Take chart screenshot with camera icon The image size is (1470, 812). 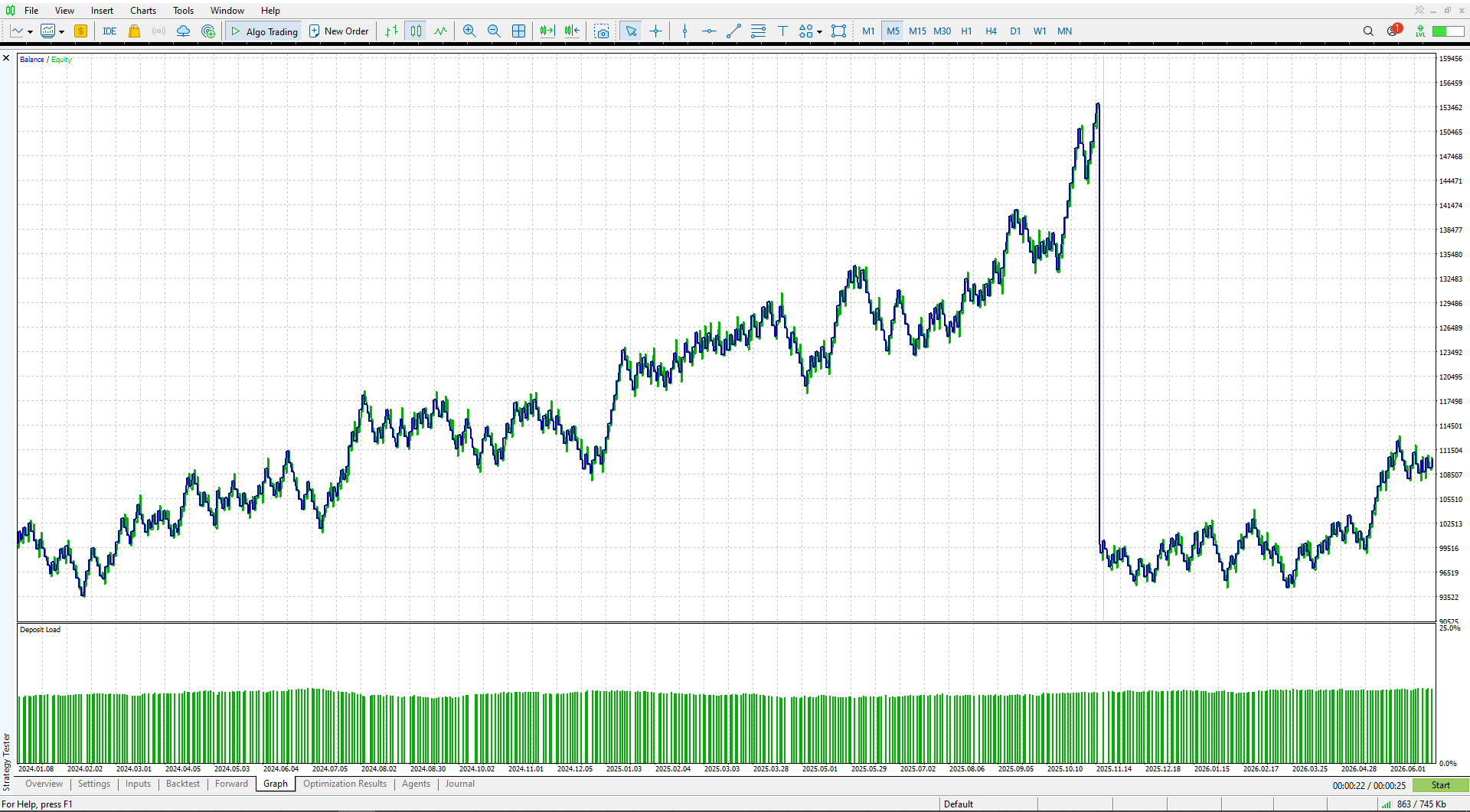[x=603, y=31]
